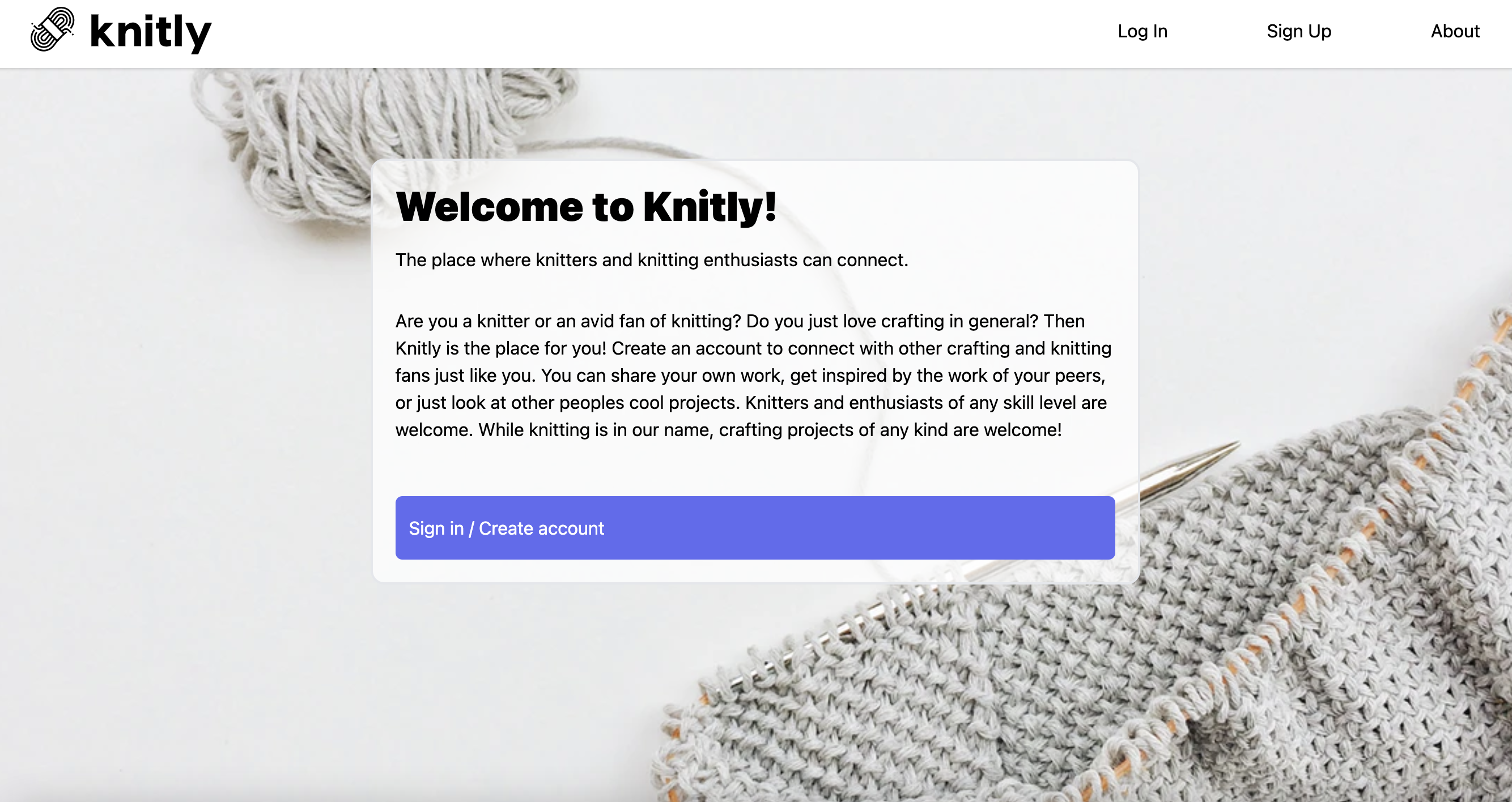Viewport: 1512px width, 802px height.
Task: Go to the Sign Up page
Action: tap(1298, 31)
